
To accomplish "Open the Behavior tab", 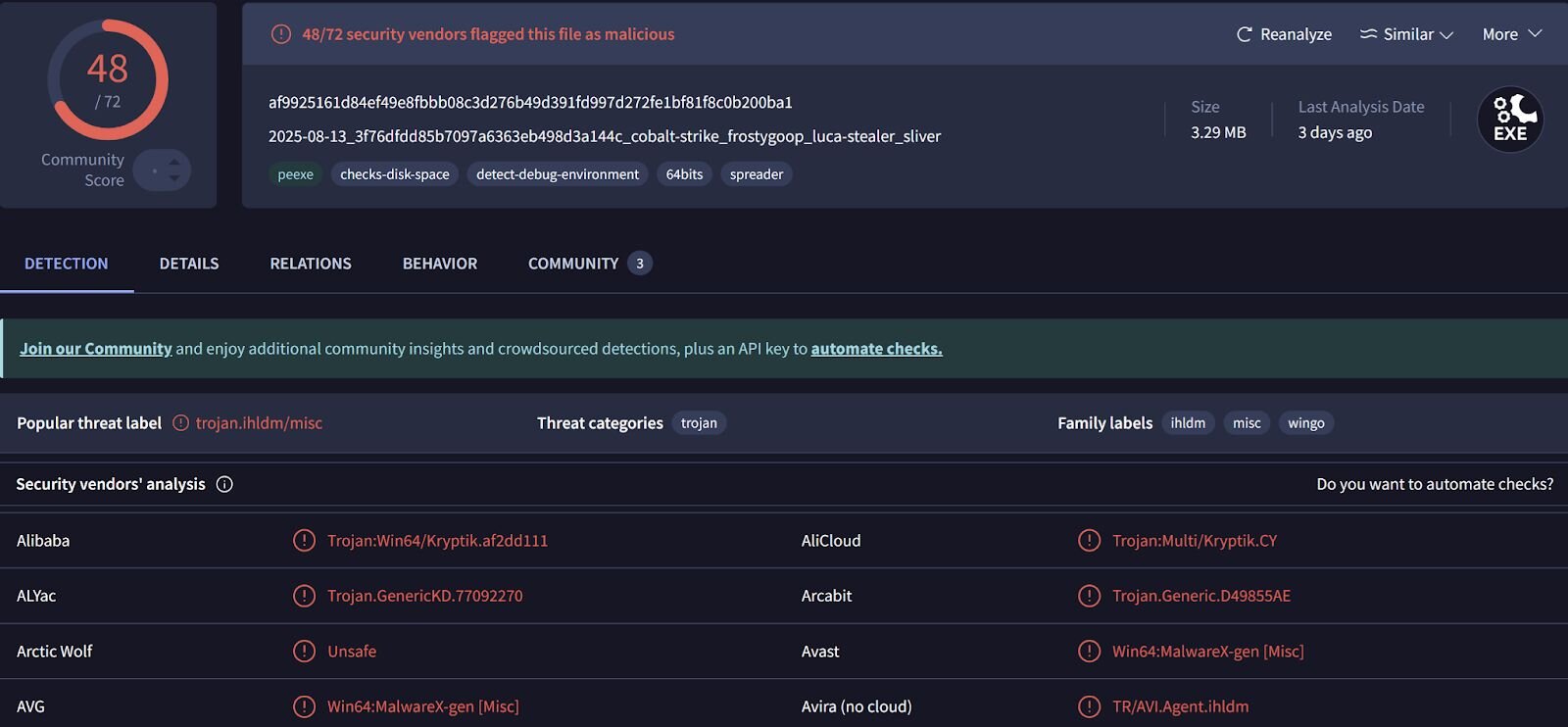I will pos(440,264).
